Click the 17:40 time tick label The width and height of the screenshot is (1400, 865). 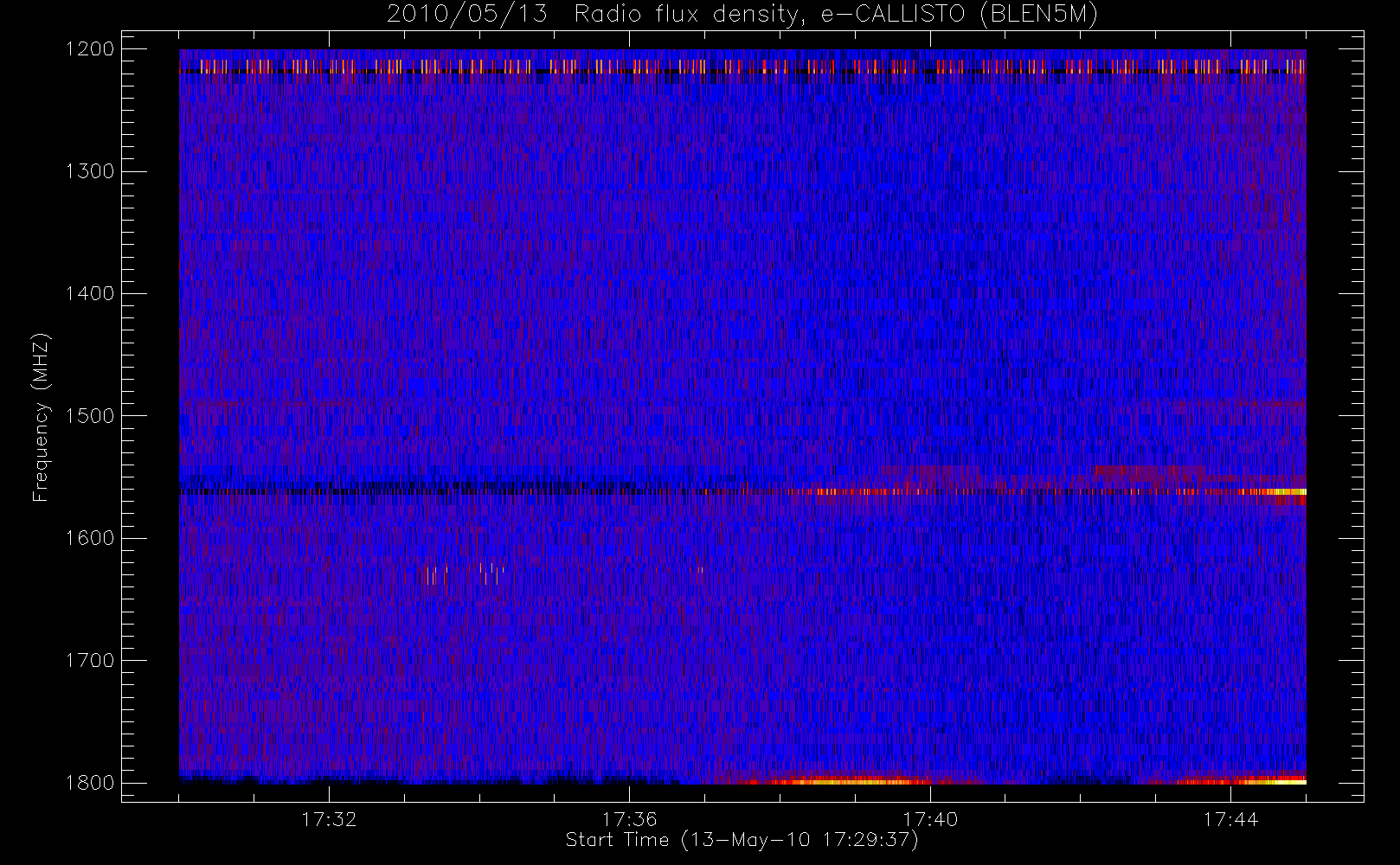[930, 818]
